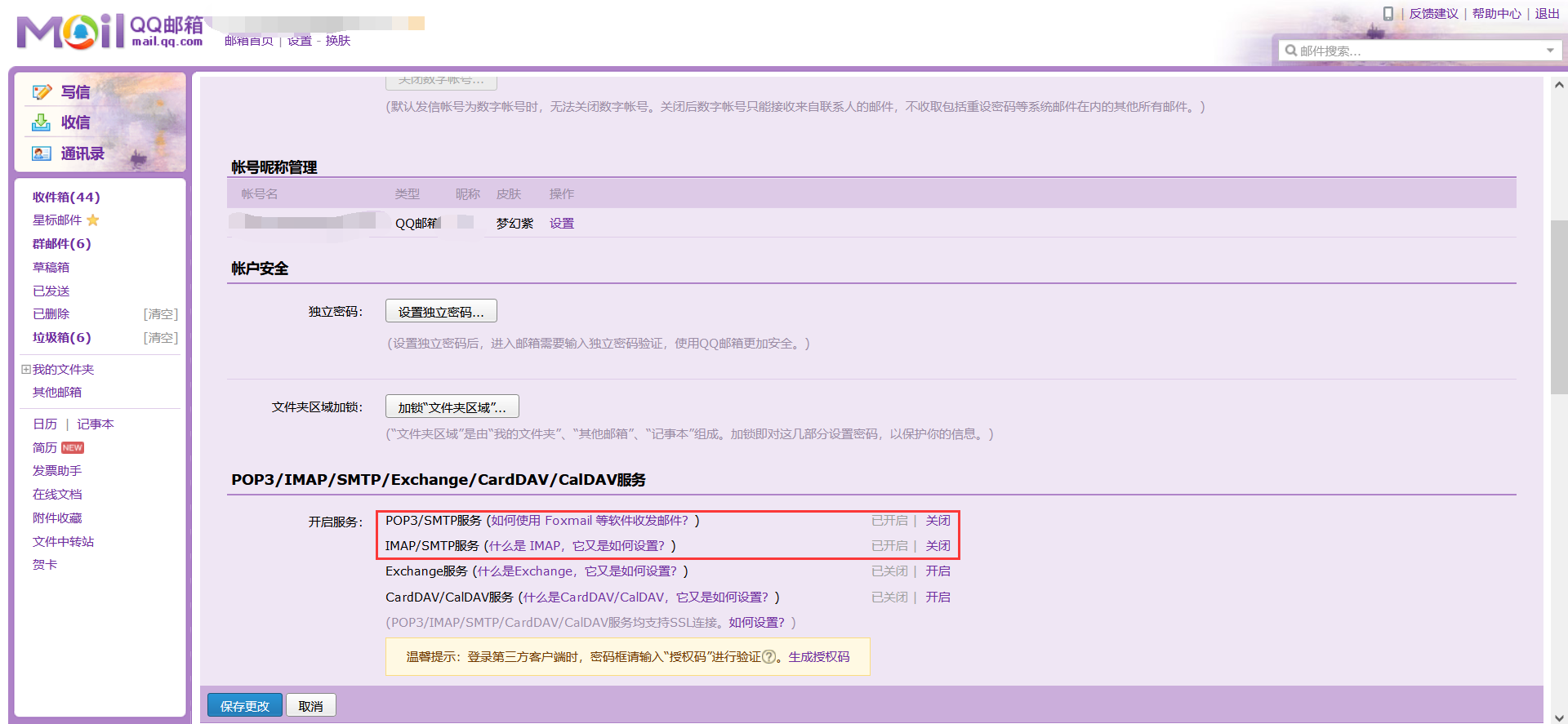1568x724 pixels.
Task: Click the contacts card icon
Action: [42, 153]
